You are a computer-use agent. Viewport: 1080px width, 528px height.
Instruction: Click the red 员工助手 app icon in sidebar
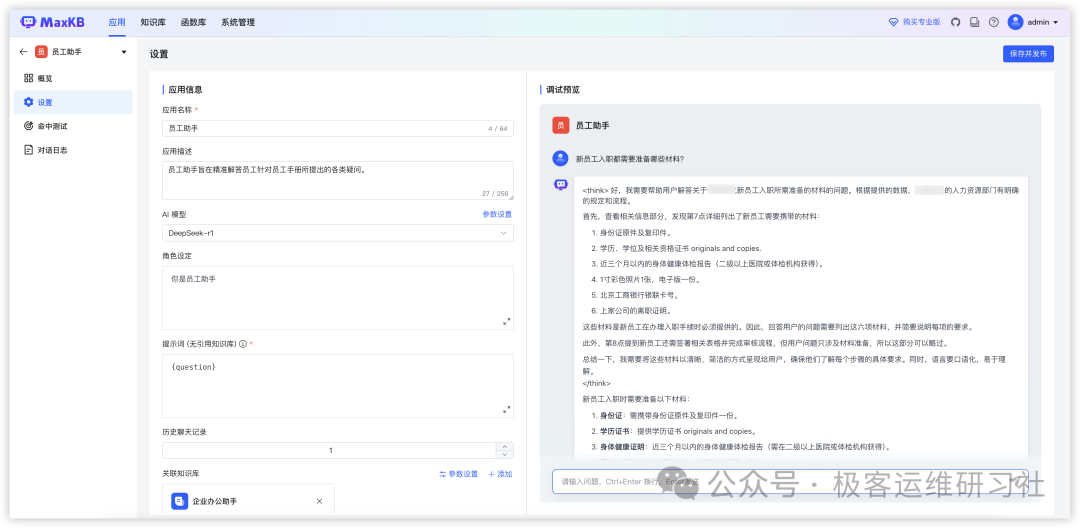click(x=41, y=52)
